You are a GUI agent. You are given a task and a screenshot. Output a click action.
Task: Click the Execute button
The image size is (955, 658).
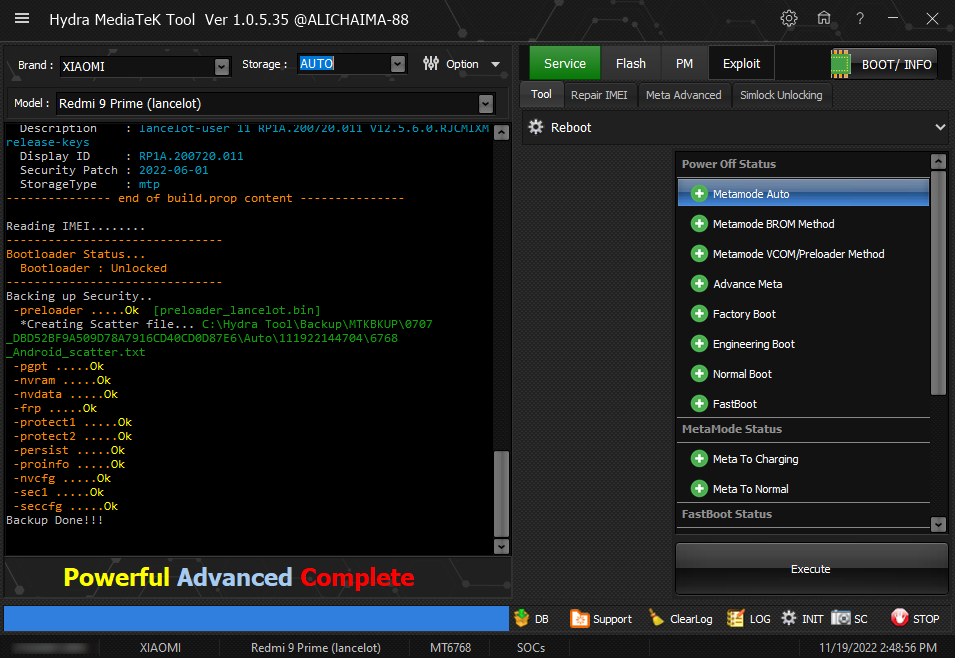pyautogui.click(x=811, y=568)
